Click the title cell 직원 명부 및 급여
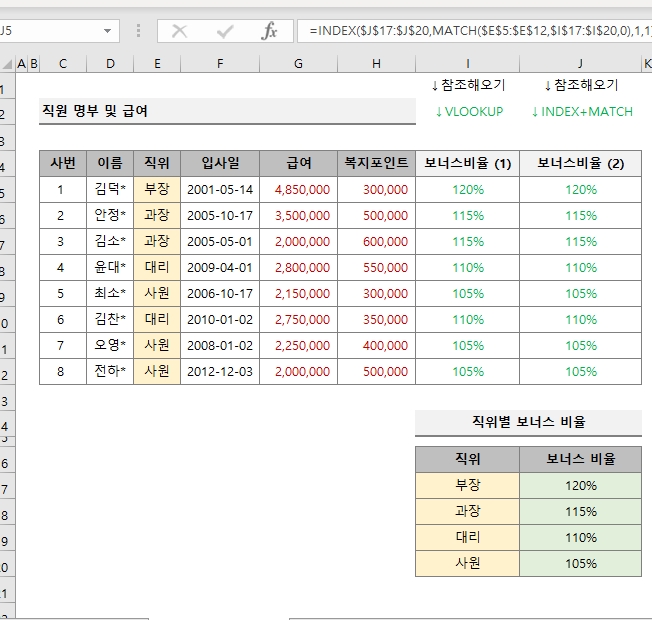 227,111
